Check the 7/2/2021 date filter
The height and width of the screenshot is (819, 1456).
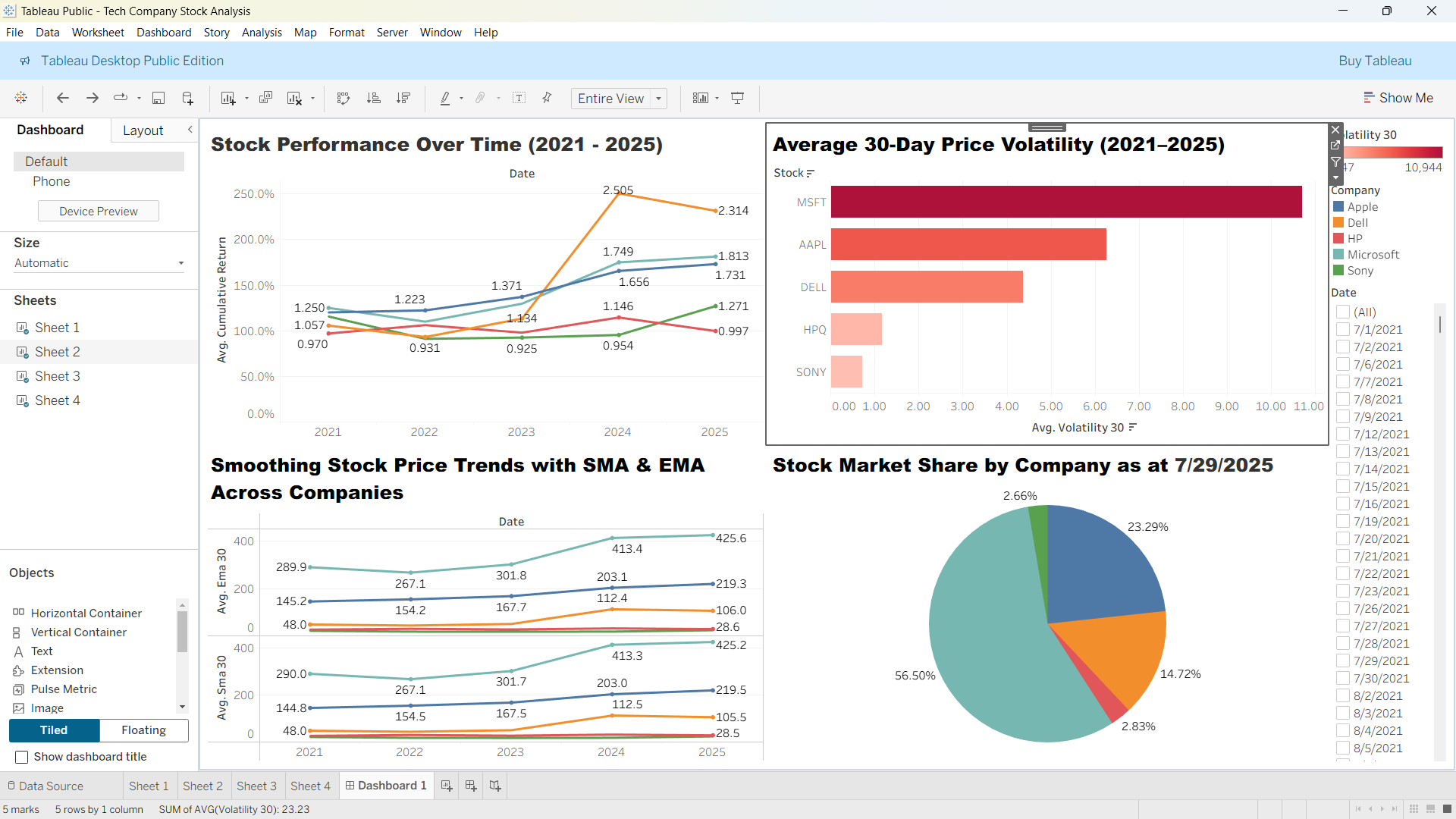pos(1343,347)
